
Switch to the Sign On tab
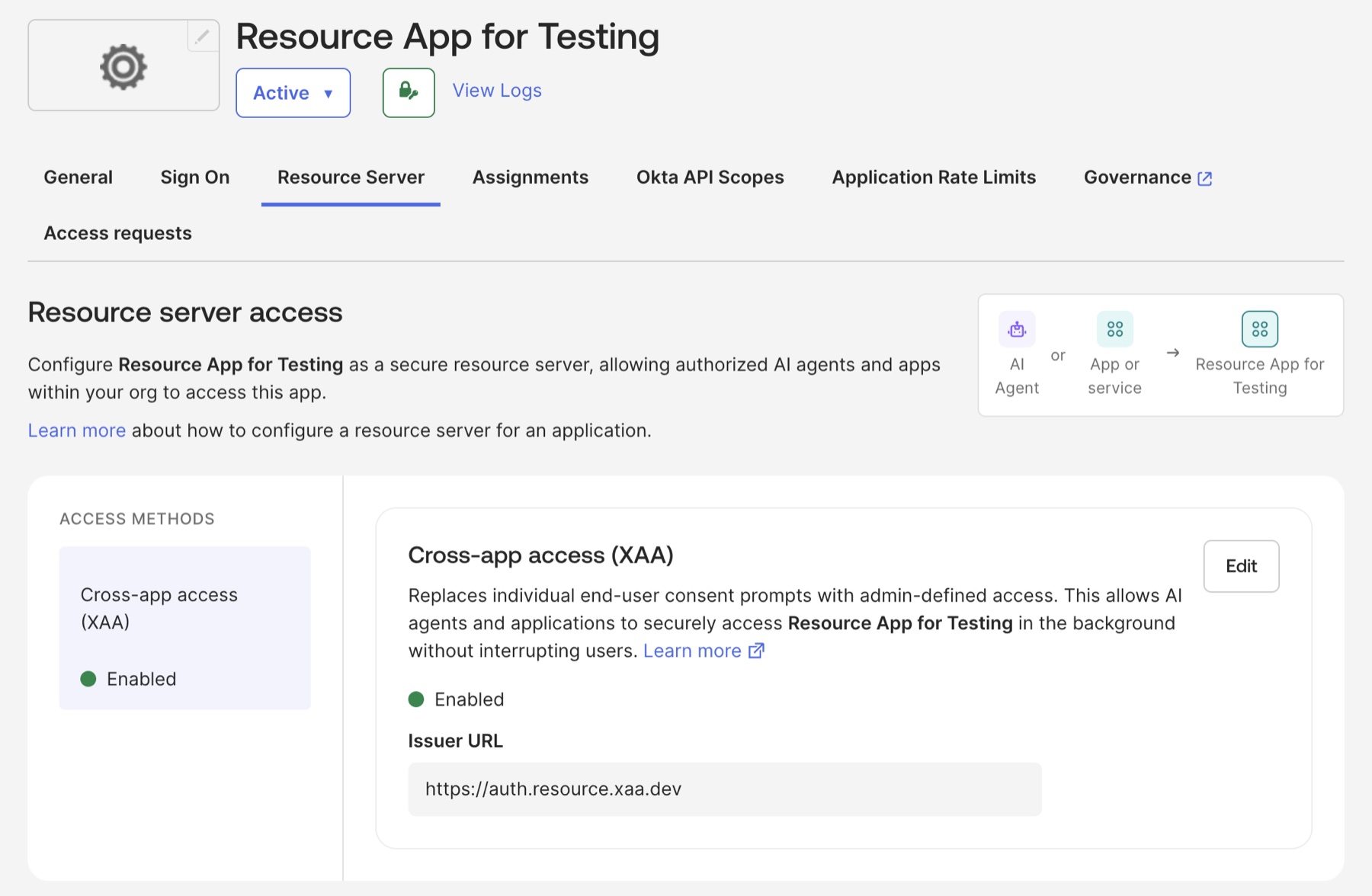pyautogui.click(x=195, y=178)
